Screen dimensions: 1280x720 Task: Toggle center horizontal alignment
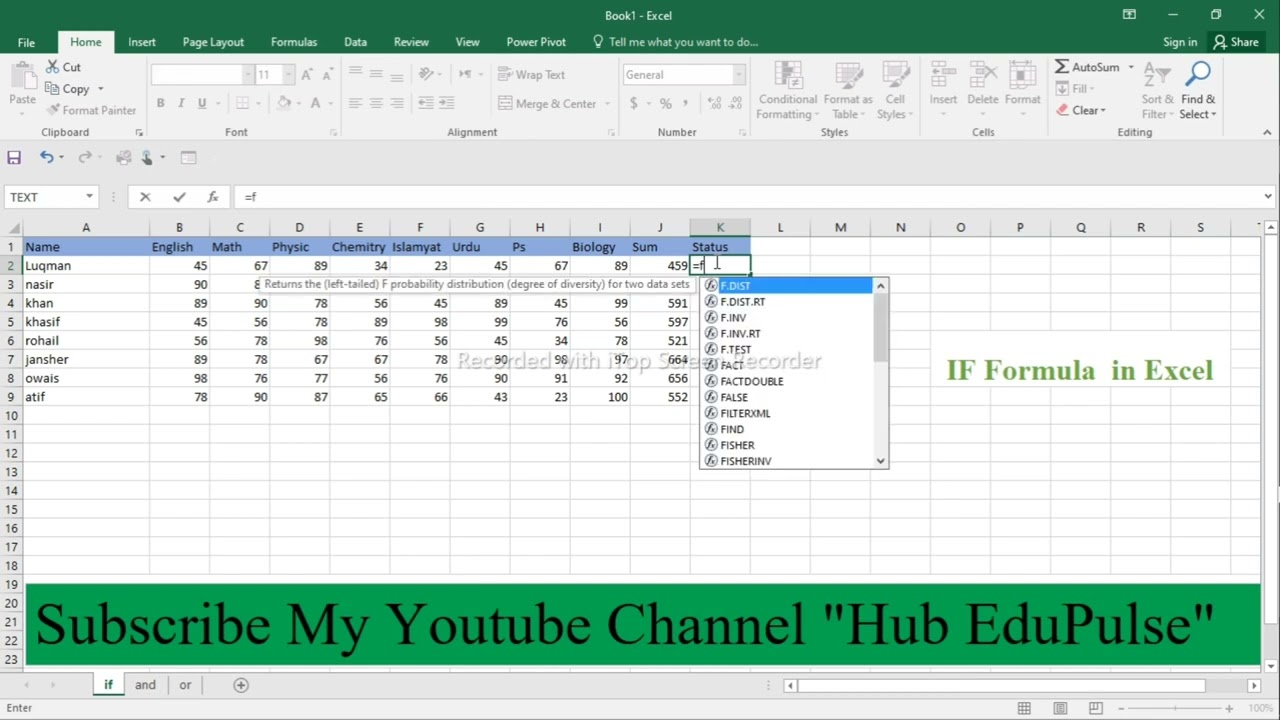(x=376, y=103)
